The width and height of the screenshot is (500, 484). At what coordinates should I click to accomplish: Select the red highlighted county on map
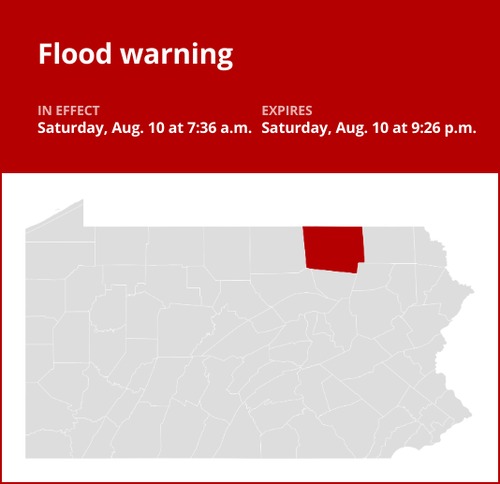334,249
